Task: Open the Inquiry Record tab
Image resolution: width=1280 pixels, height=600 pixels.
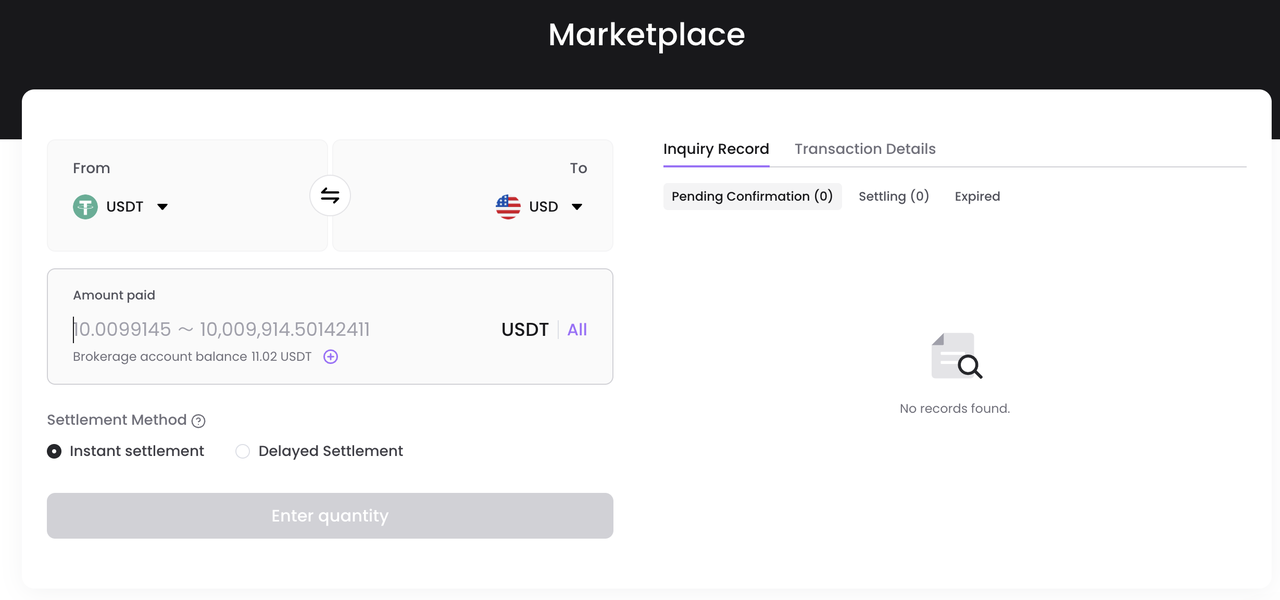Action: 716,149
